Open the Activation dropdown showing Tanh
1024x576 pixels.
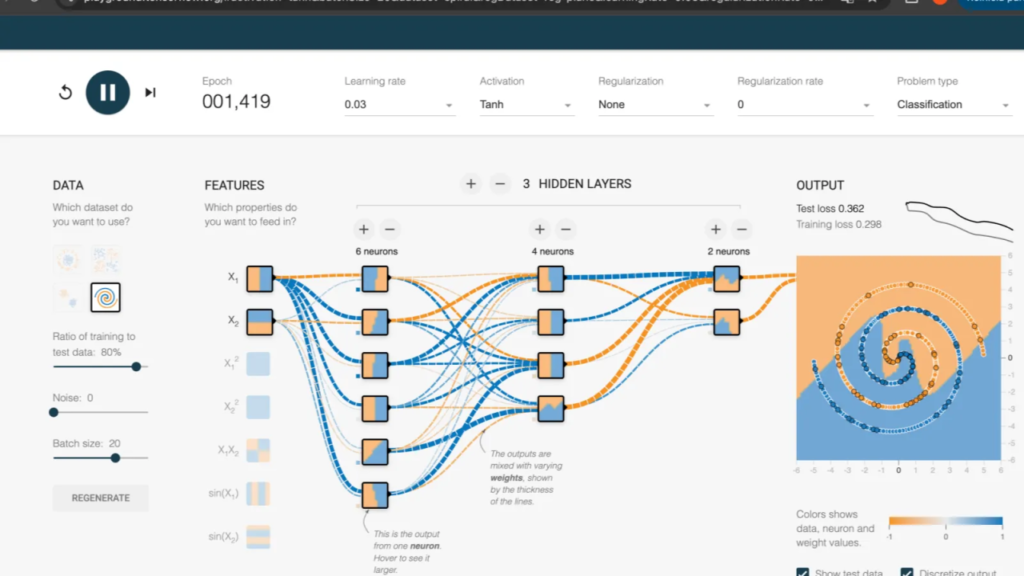(x=526, y=104)
